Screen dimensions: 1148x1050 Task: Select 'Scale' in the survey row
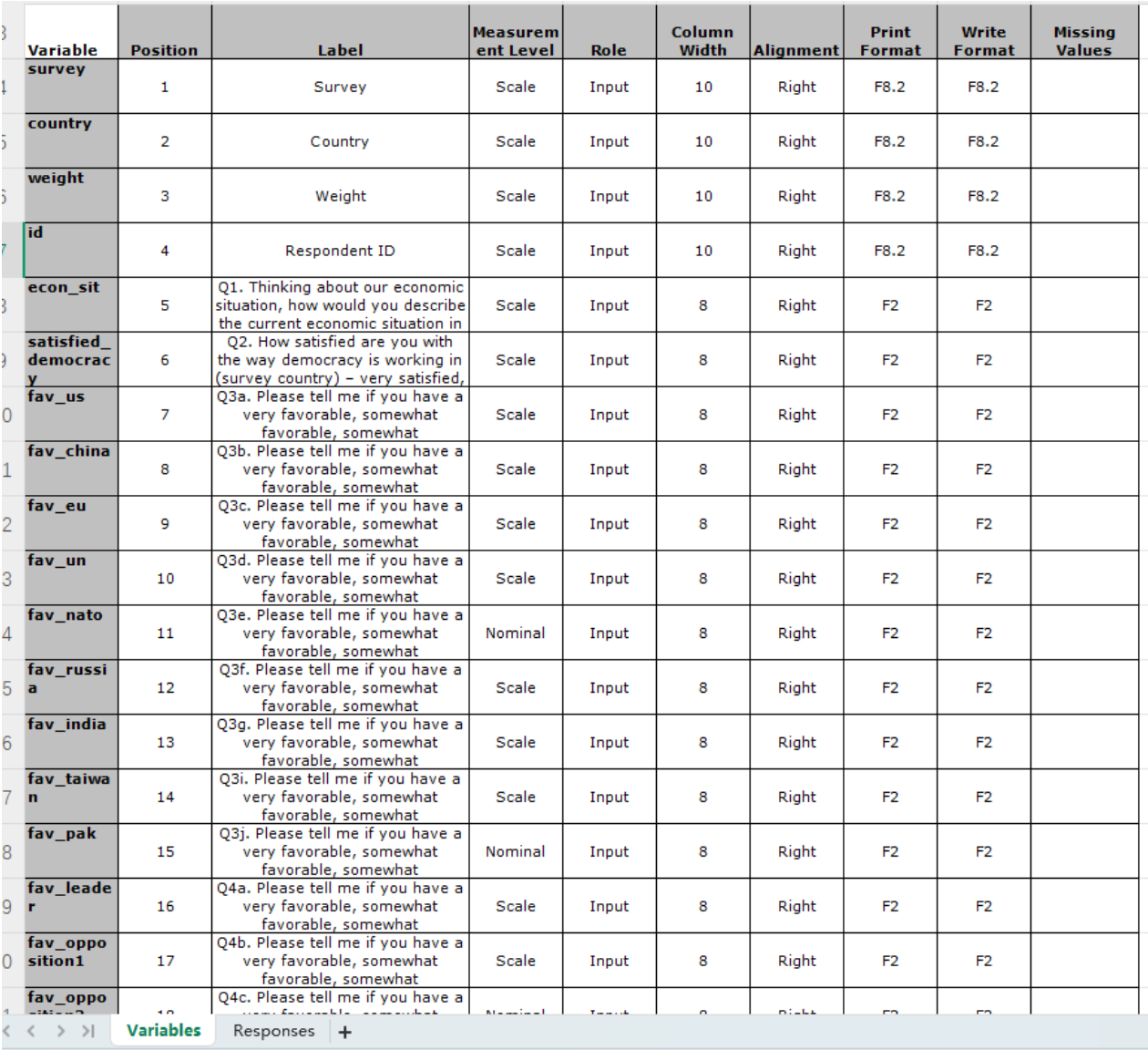click(x=516, y=87)
